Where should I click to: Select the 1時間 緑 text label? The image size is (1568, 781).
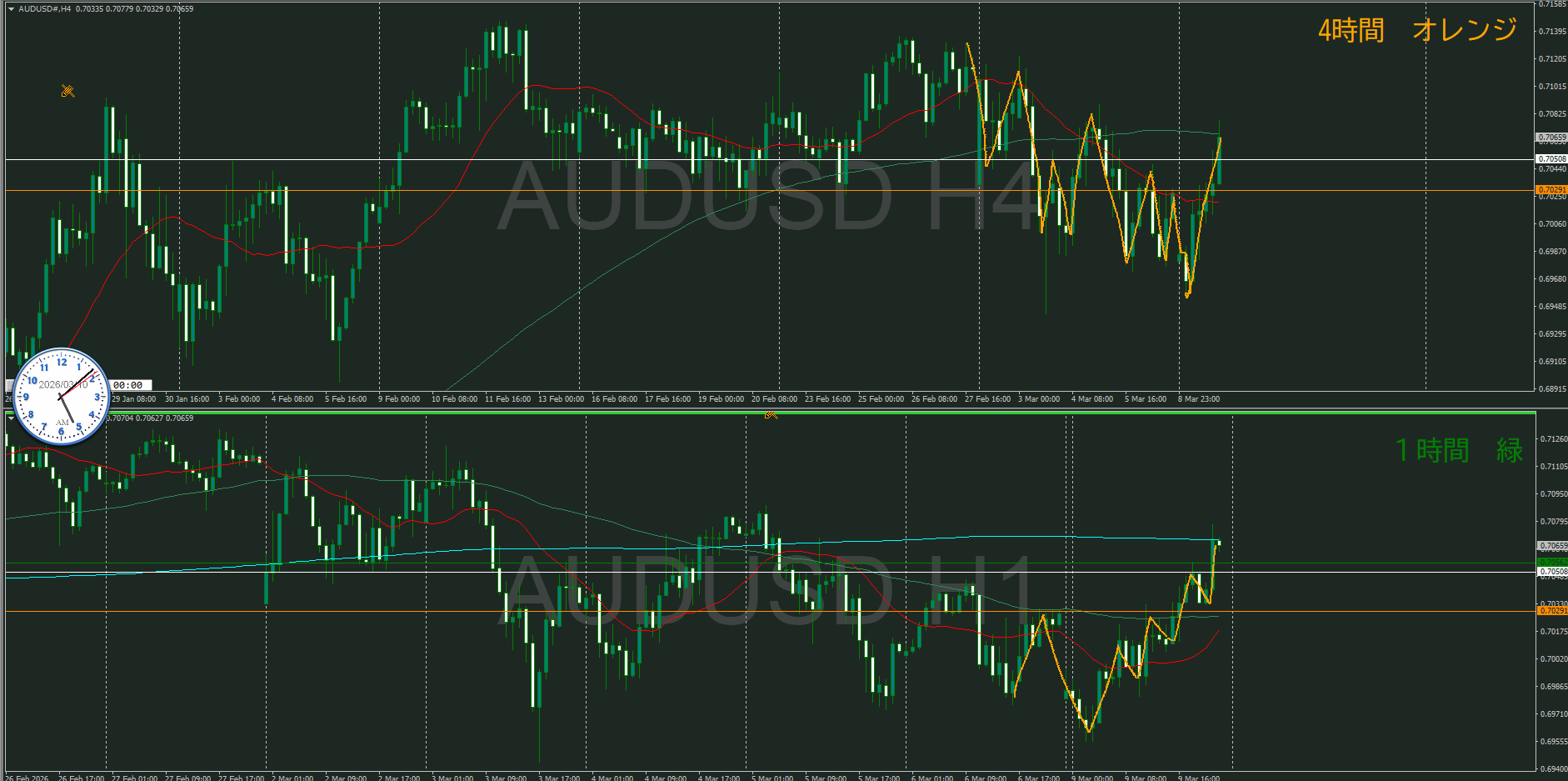(x=1458, y=450)
